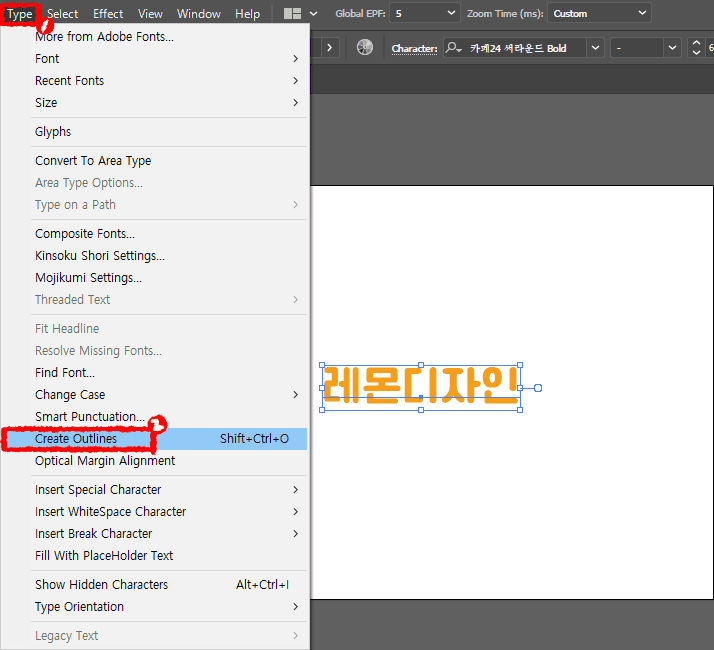Expand the arrange documents dropdown arrow
This screenshot has height=650, width=714.
(313, 14)
